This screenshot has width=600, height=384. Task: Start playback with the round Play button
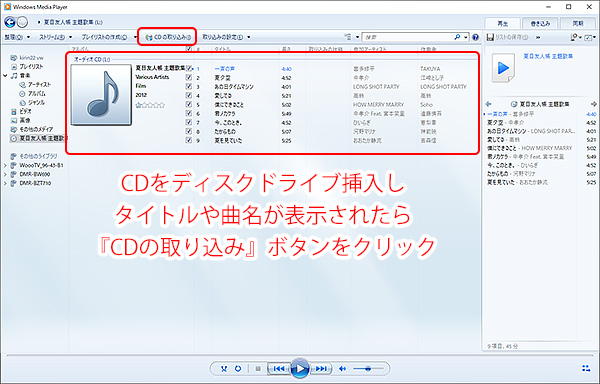pos(300,369)
